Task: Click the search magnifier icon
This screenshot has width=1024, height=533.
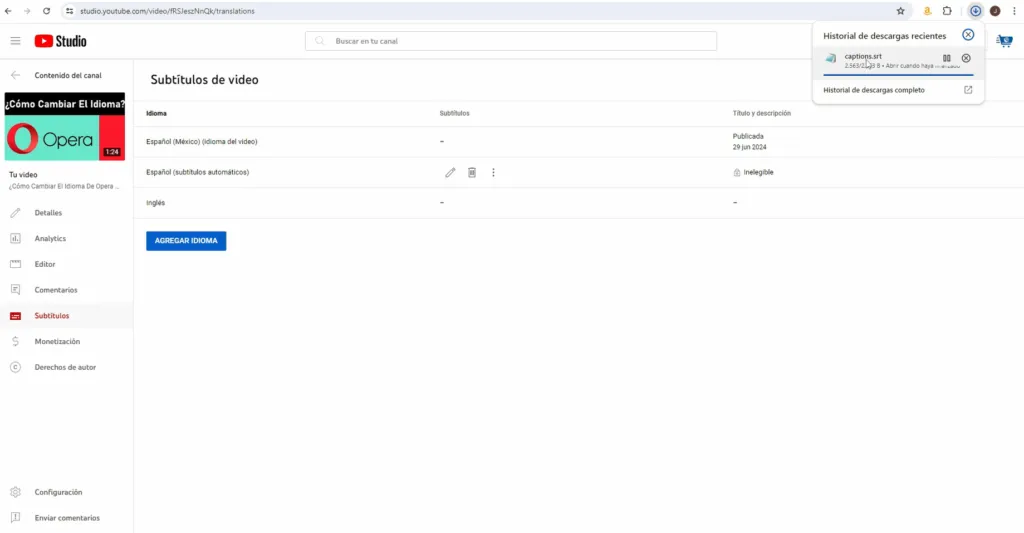Action: tap(319, 41)
